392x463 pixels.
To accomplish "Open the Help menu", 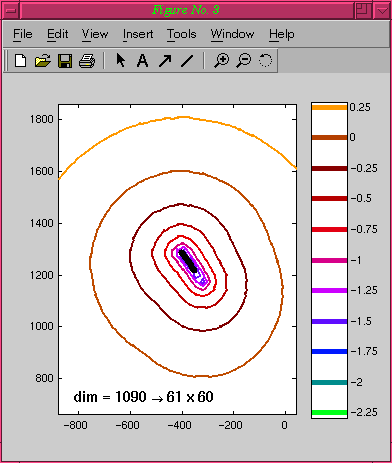I will tap(282, 34).
